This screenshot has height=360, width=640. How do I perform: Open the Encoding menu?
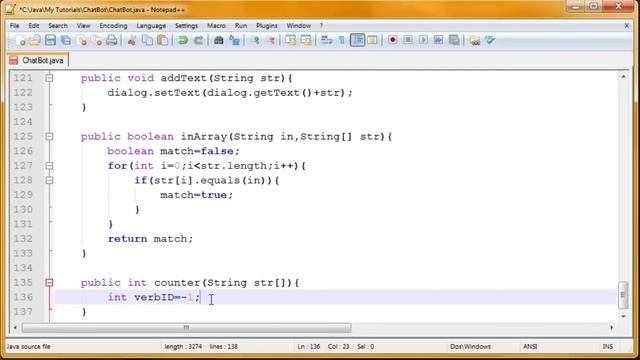(113, 26)
